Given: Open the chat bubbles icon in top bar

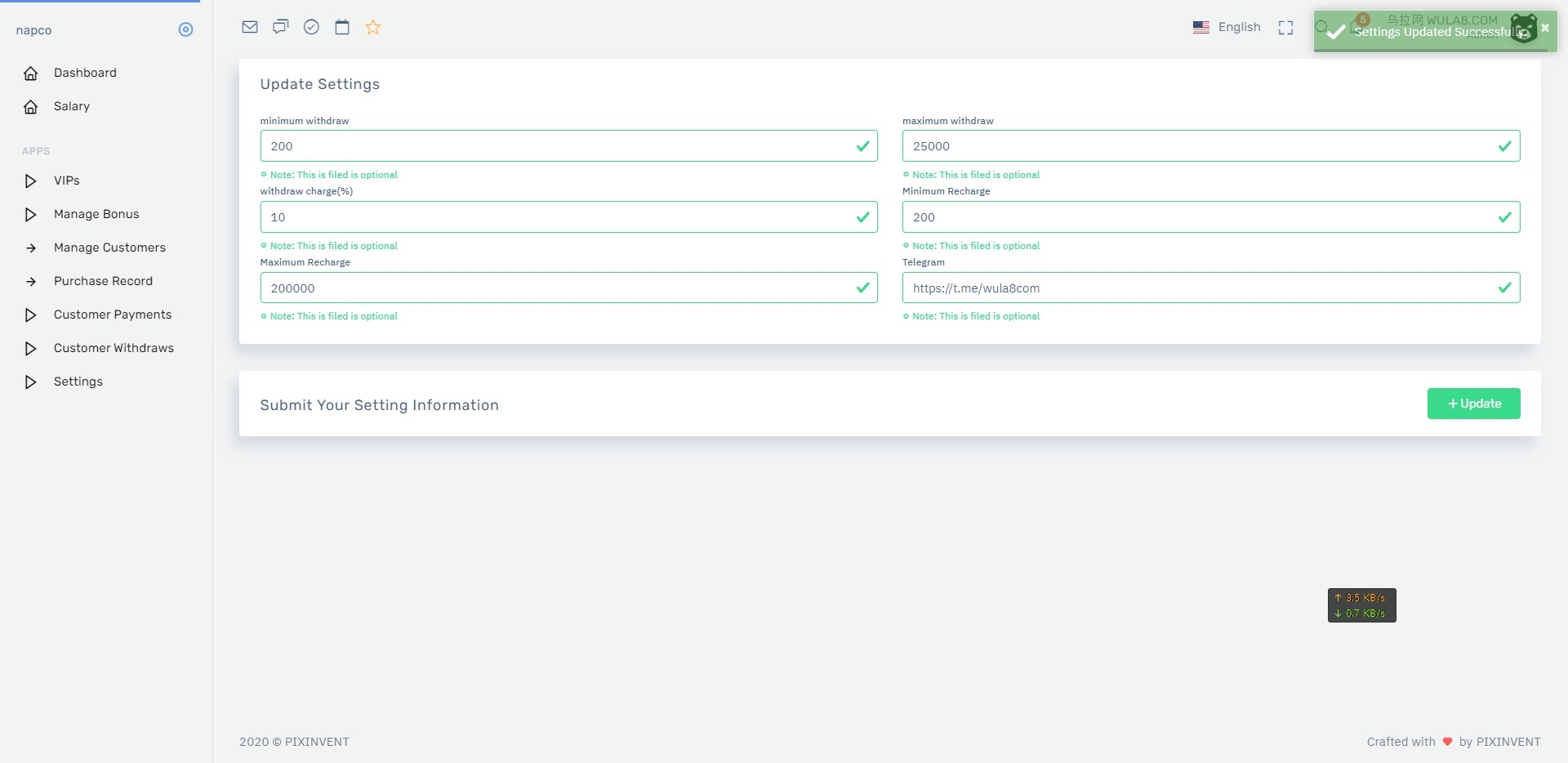Looking at the screenshot, I should [x=280, y=27].
